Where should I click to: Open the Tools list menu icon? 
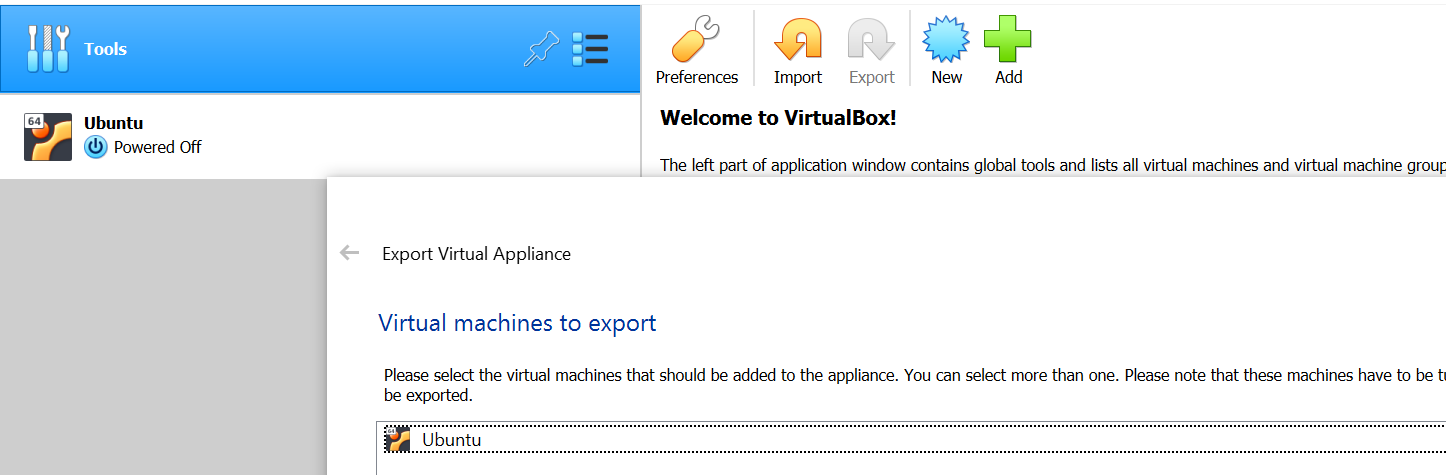point(590,49)
